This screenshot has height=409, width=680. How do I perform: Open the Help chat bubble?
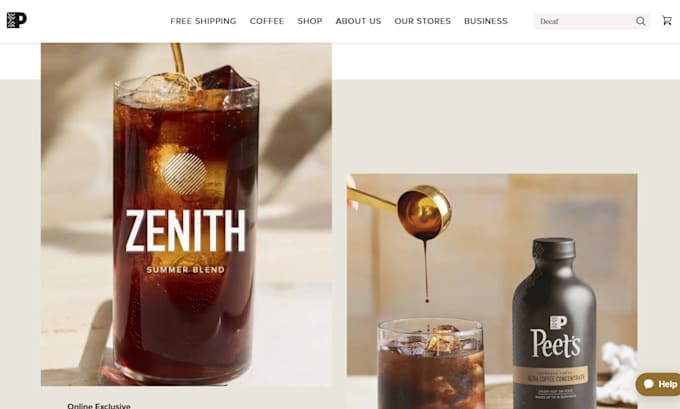pos(659,384)
